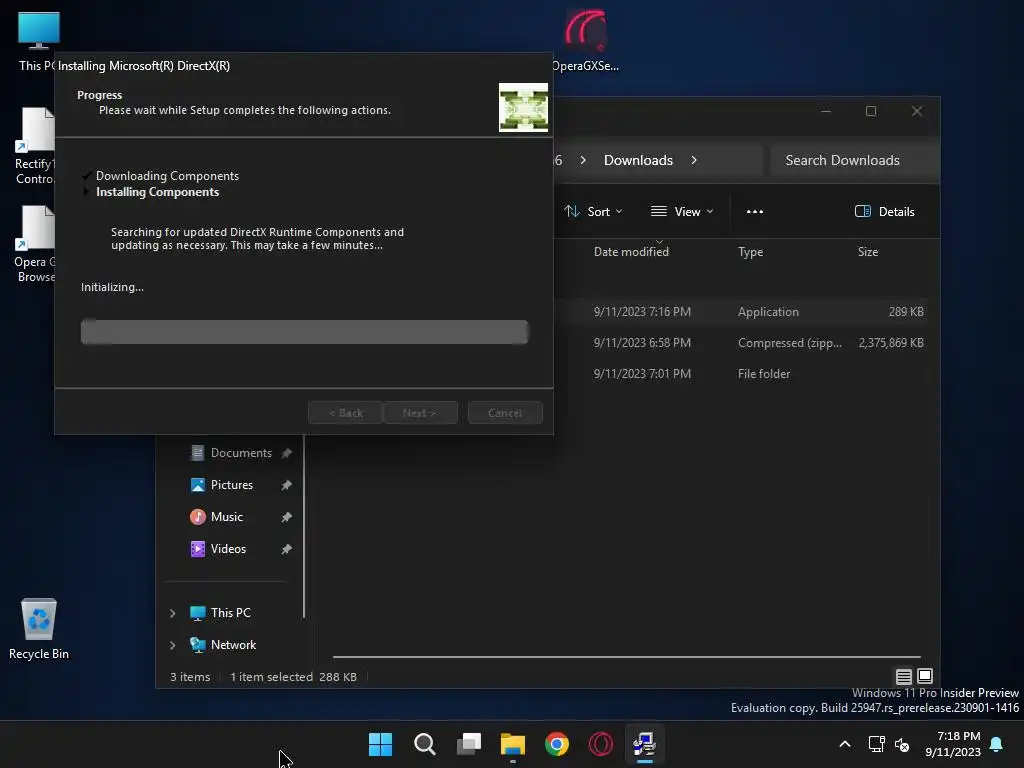Launch Opera from the taskbar
The width and height of the screenshot is (1024, 768).
coord(601,744)
